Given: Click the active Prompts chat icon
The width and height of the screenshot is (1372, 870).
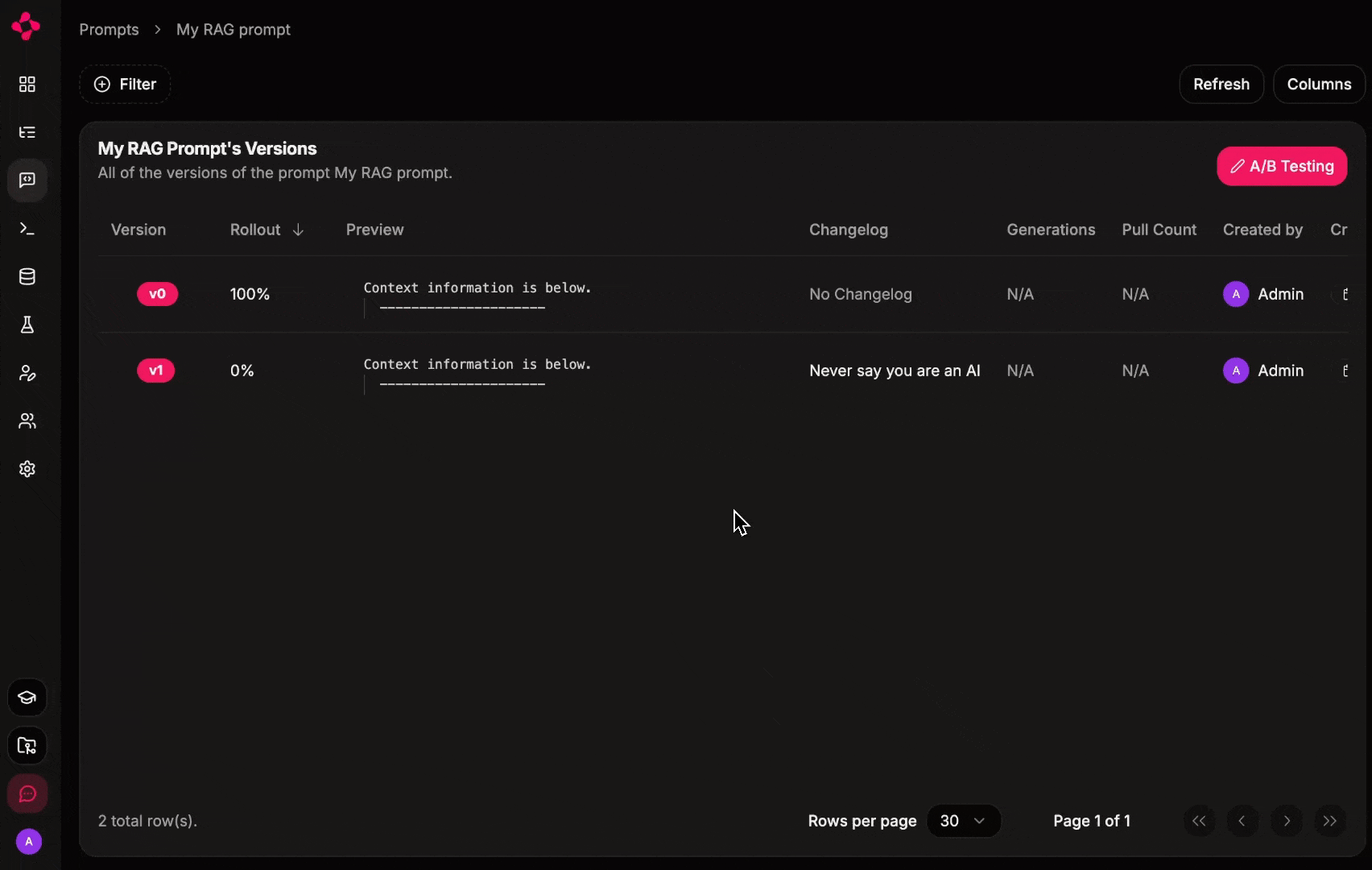Looking at the screenshot, I should [x=27, y=180].
